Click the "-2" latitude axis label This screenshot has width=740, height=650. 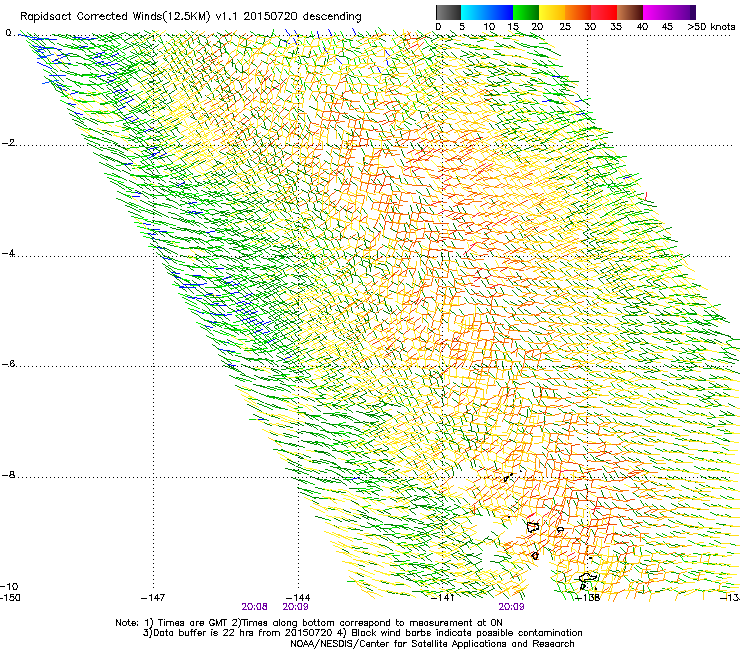8,143
